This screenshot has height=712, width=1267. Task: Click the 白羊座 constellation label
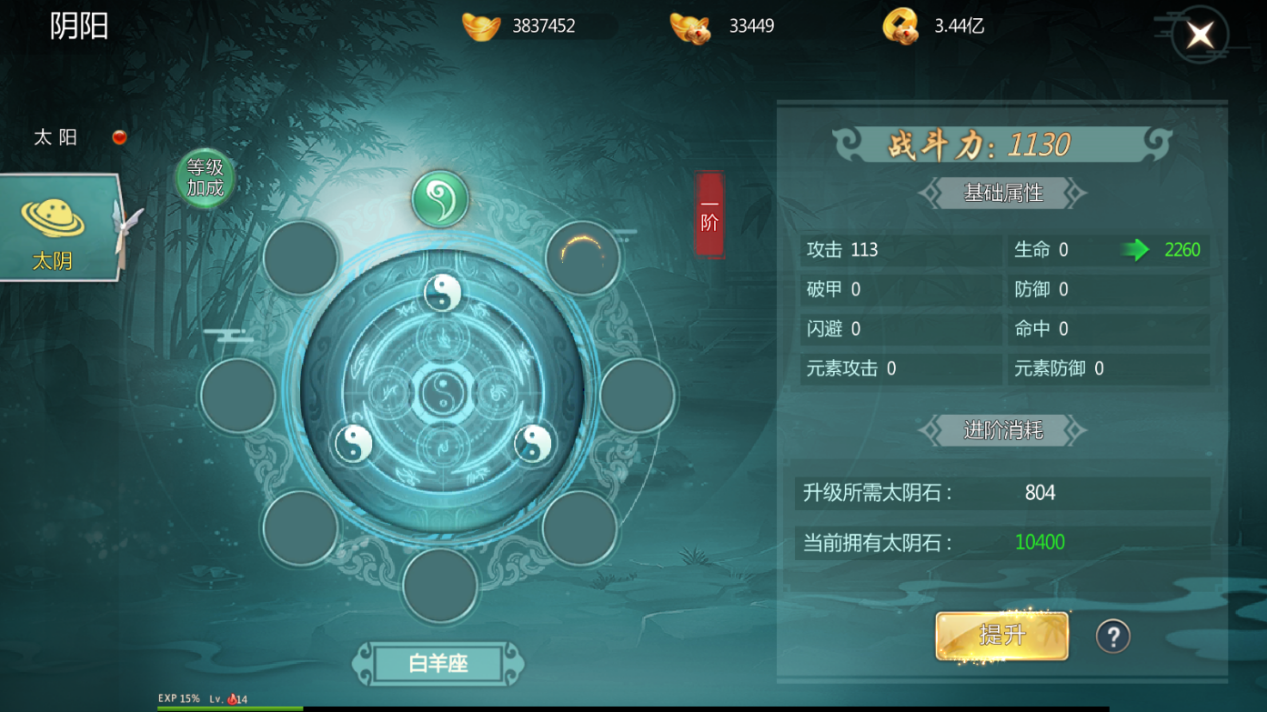(x=439, y=663)
